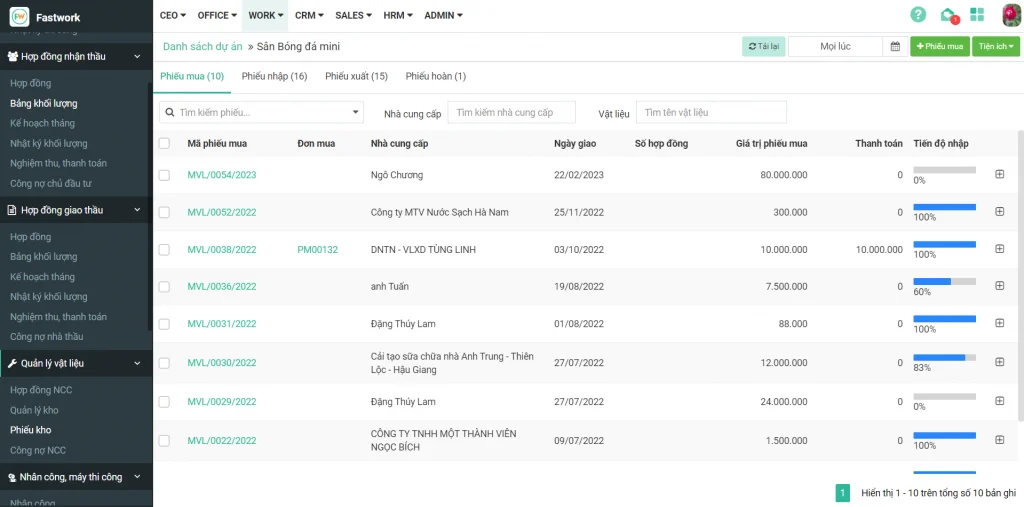The width and height of the screenshot is (1024, 507).
Task: Check the box for MVL/0052/2022
Action: click(x=164, y=212)
